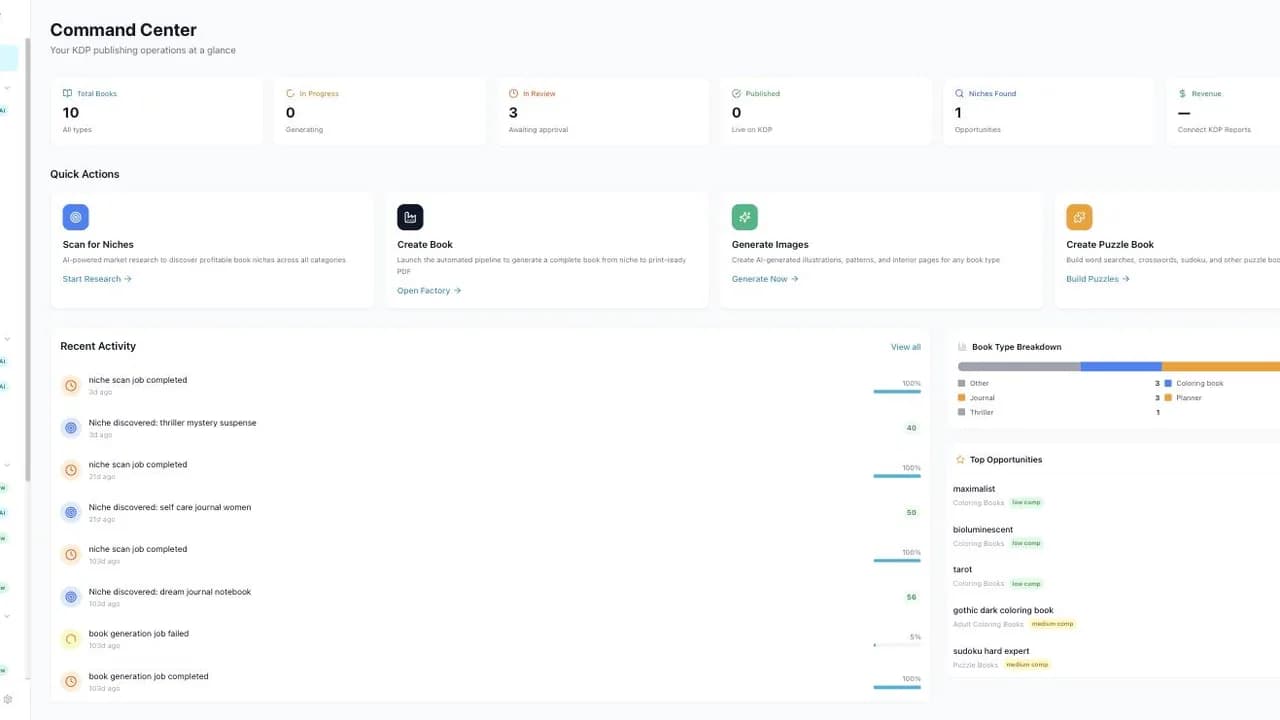Click the In Review clock icon
Image resolution: width=1280 pixels, height=720 pixels.
[514, 93]
